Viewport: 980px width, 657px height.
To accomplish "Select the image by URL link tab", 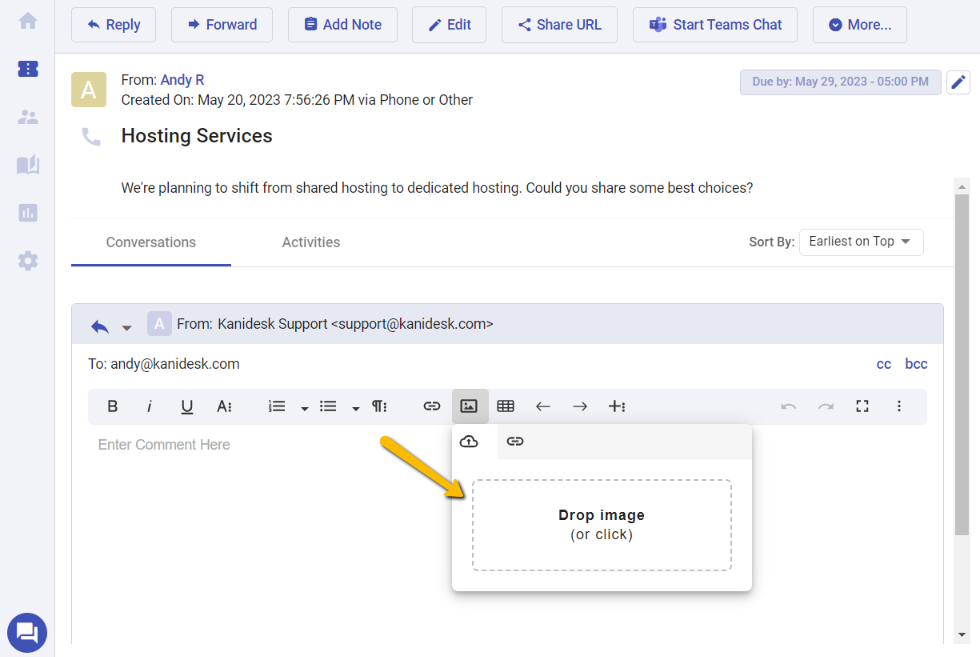I will click(x=515, y=442).
